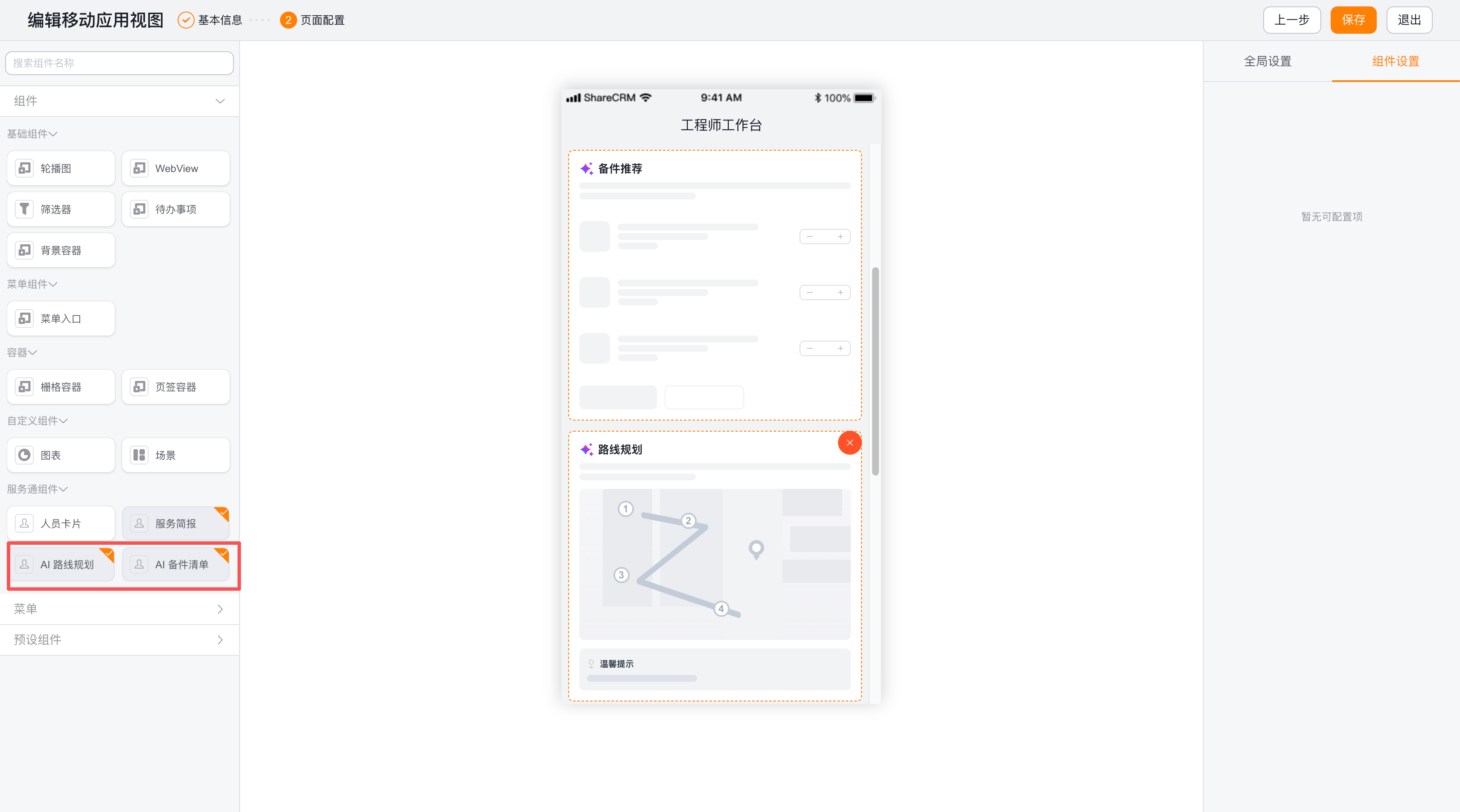This screenshot has width=1460, height=812.
Task: Remove the 路线规划 card with red X
Action: tap(850, 443)
